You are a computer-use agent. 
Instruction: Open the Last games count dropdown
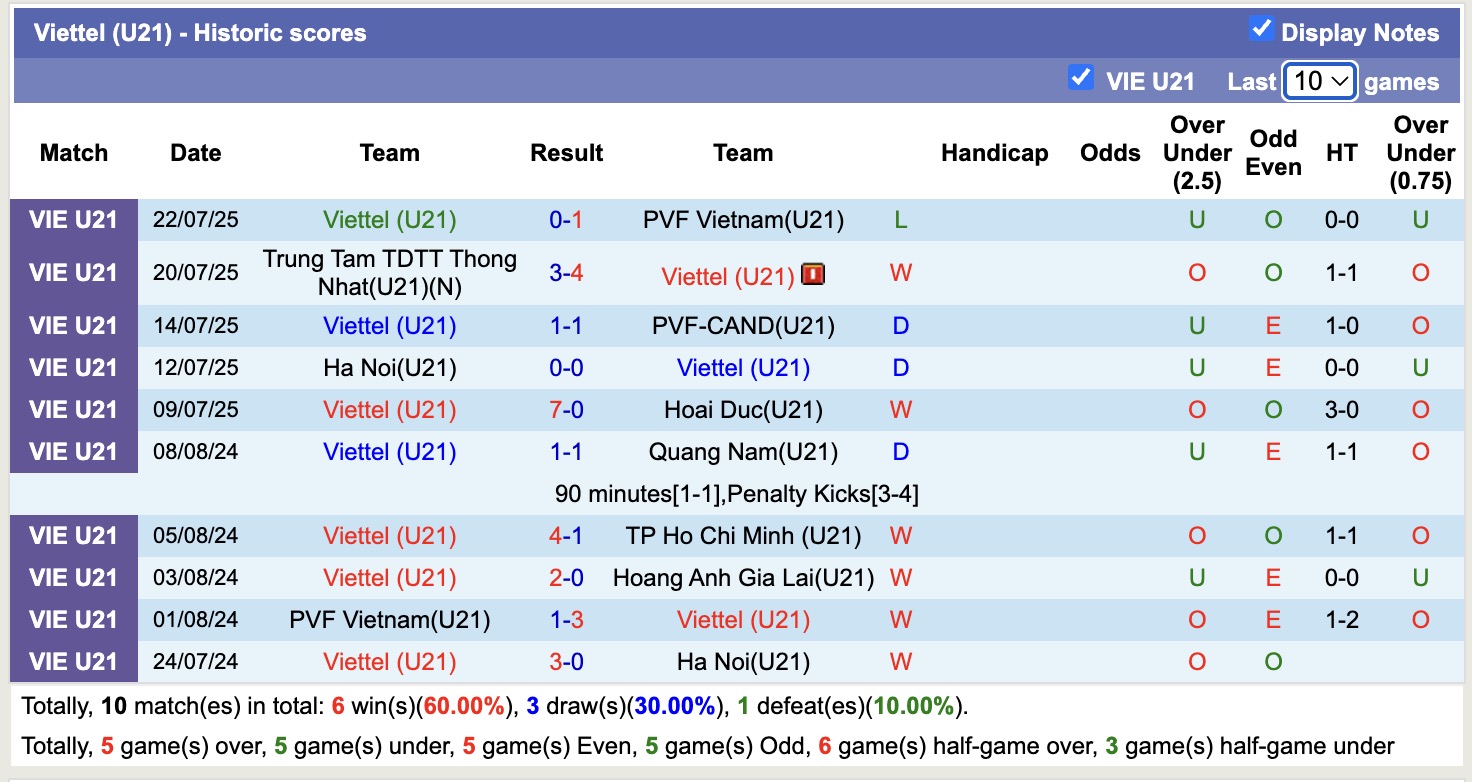pos(1318,80)
